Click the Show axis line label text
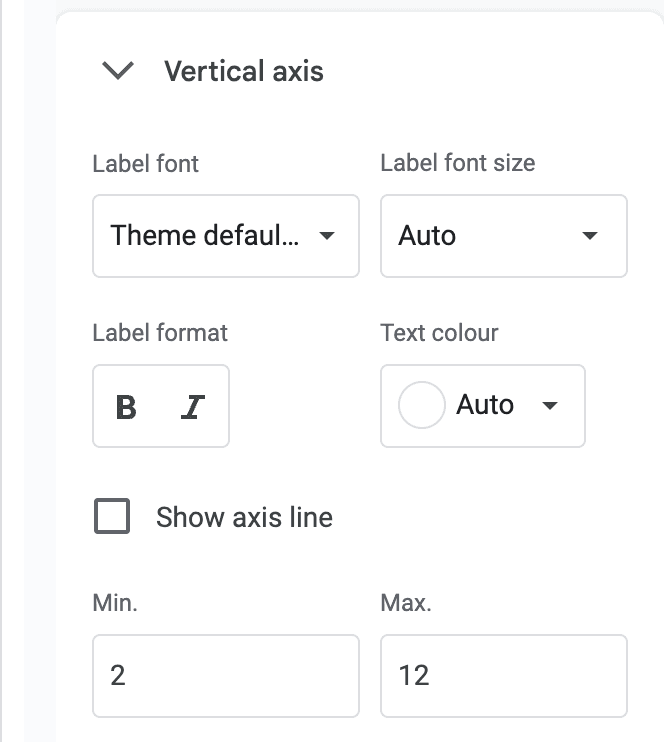Screen dimensions: 668x742 (244, 517)
